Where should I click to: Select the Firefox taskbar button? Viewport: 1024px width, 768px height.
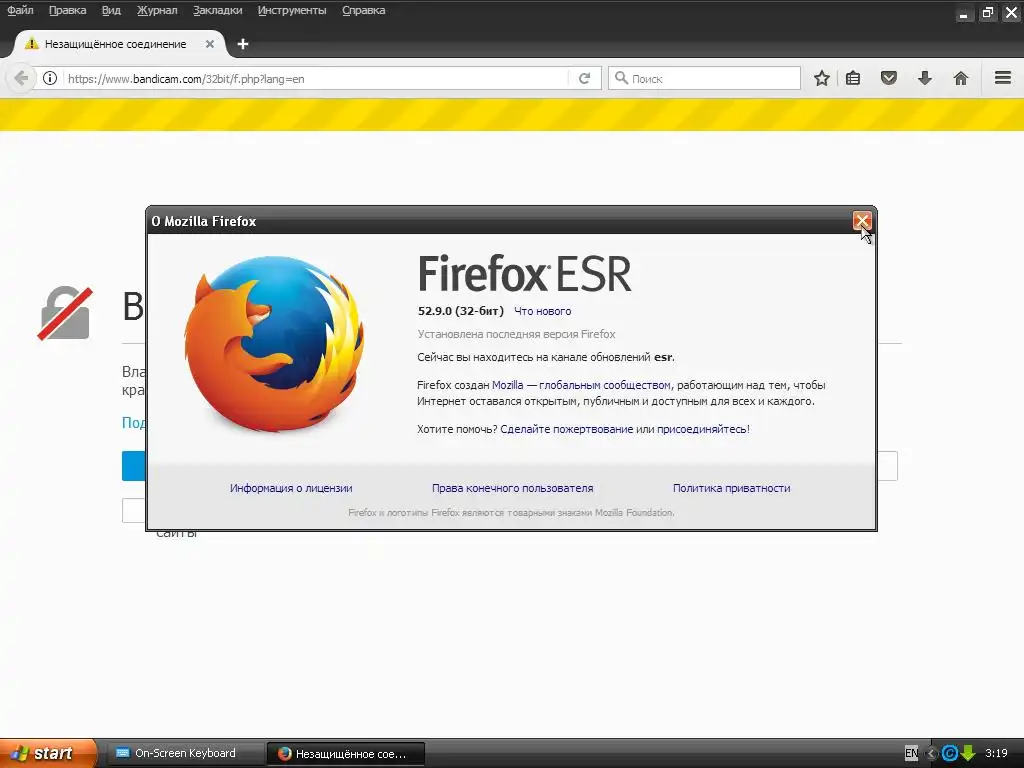[x=346, y=754]
